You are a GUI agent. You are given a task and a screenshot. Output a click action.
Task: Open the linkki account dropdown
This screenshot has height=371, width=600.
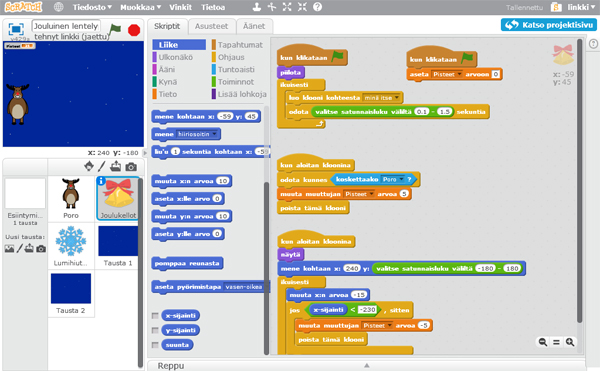pyautogui.click(x=581, y=7)
